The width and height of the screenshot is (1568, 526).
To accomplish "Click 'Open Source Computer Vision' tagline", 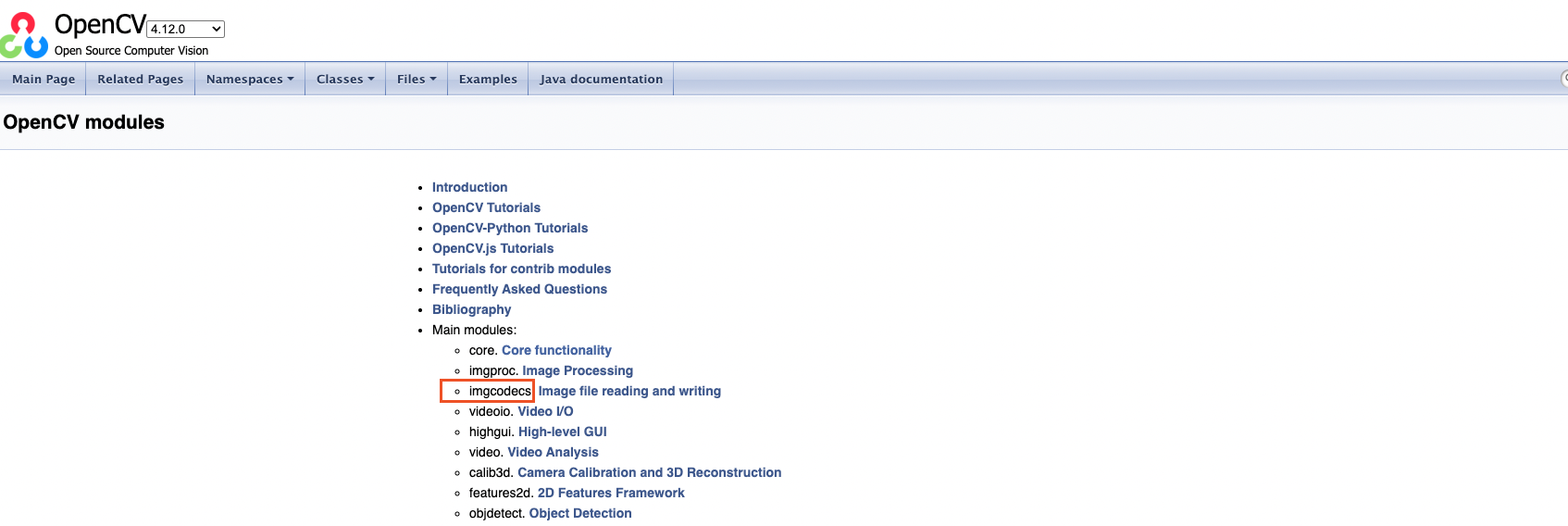I will coord(131,51).
